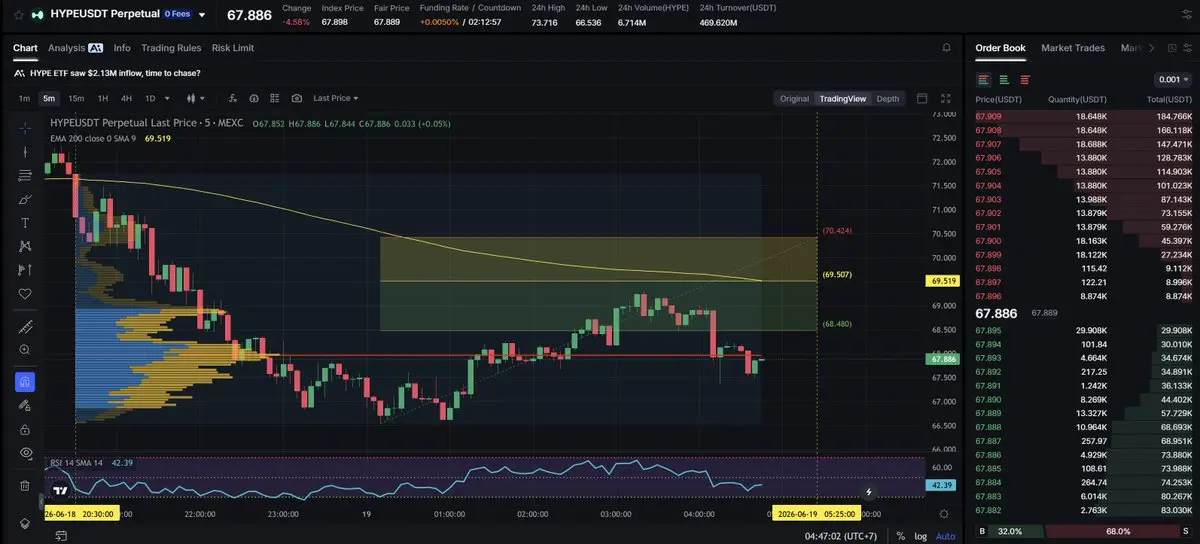Click the chart layout window icon
This screenshot has height=544, width=1200.
pos(921,98)
